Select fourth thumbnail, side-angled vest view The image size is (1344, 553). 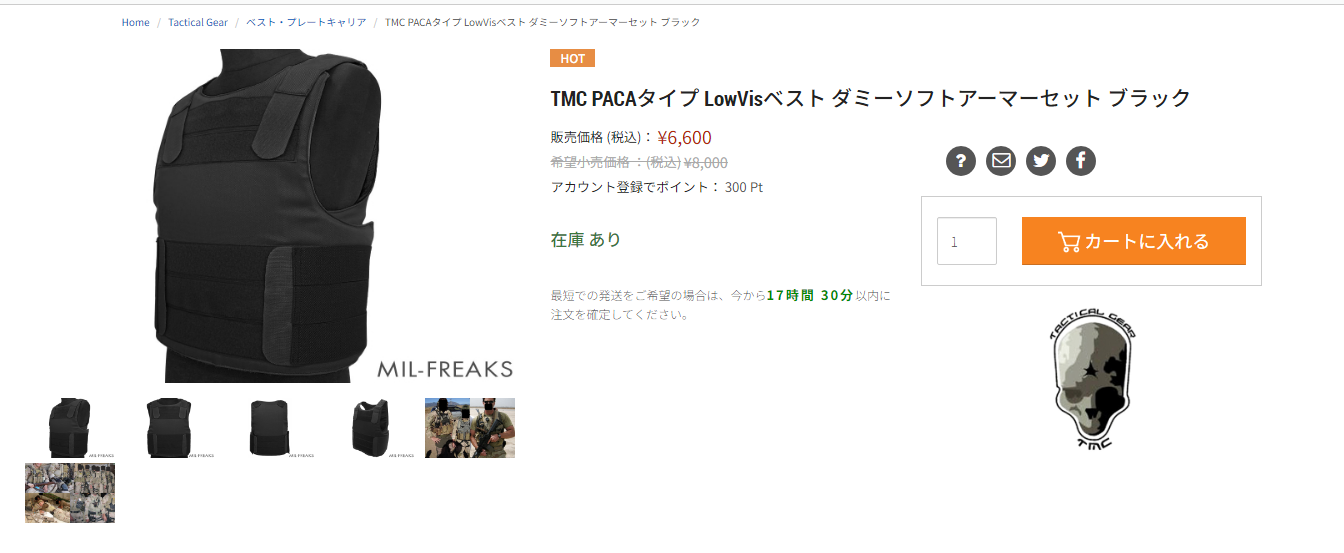(x=370, y=428)
